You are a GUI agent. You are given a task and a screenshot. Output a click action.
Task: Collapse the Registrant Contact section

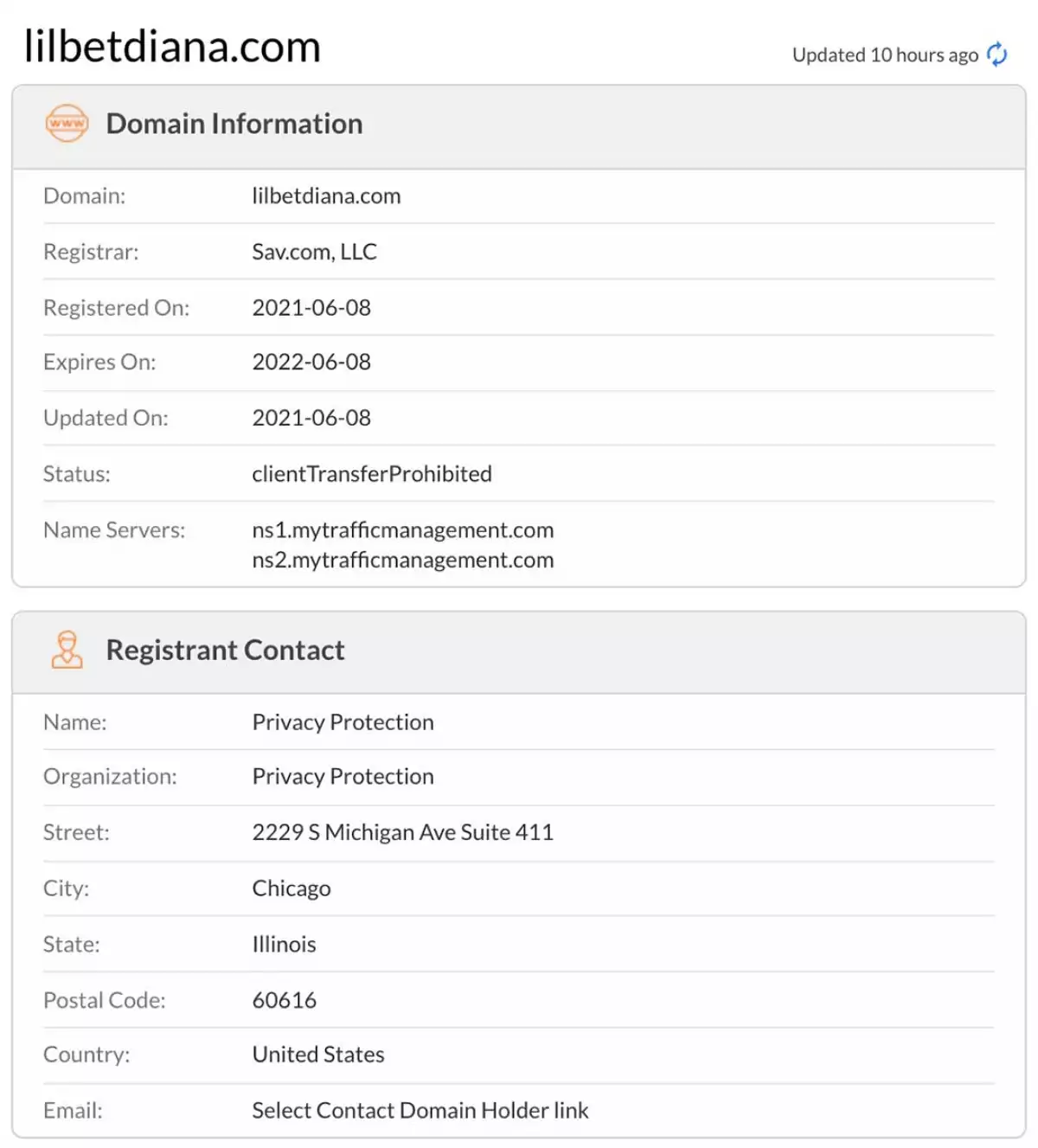(225, 650)
